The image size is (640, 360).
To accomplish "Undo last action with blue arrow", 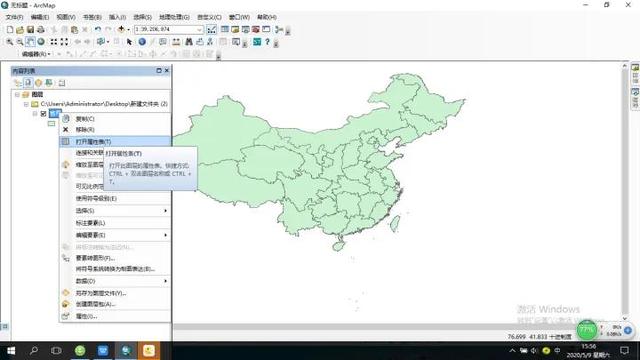I will tap(98, 29).
